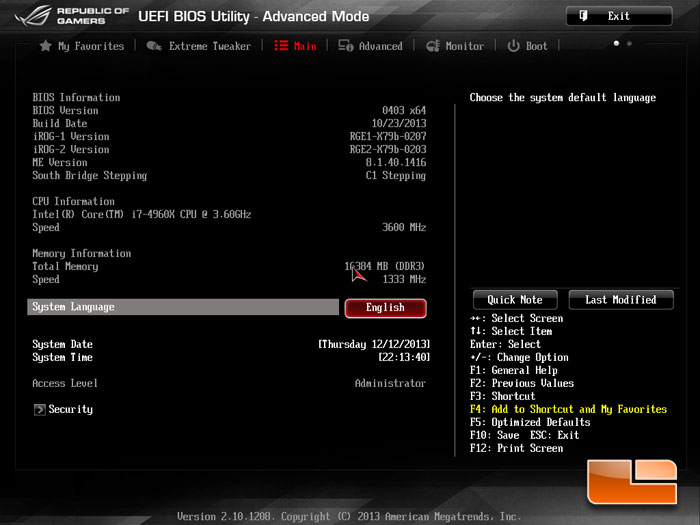Screen dimensions: 700x525
Task: Click the 8.1.40.1416 ME version value
Action: (x=396, y=162)
